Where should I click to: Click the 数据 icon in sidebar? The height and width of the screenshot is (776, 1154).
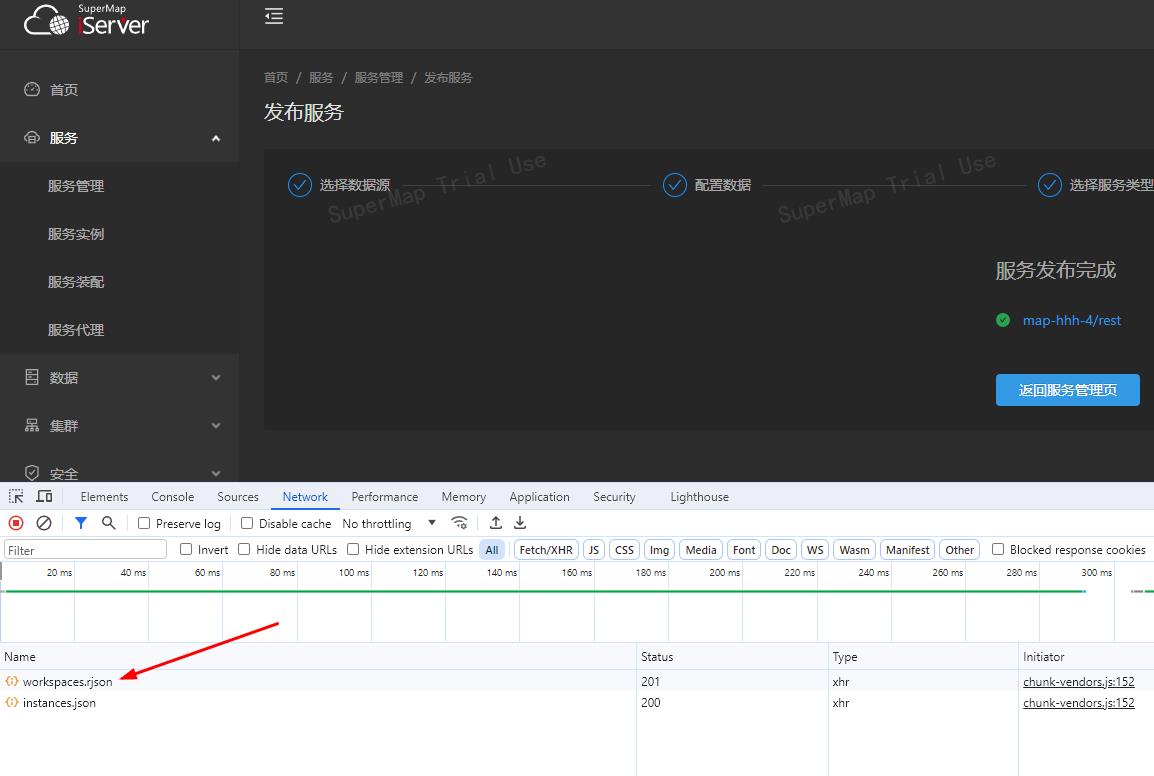(32, 377)
